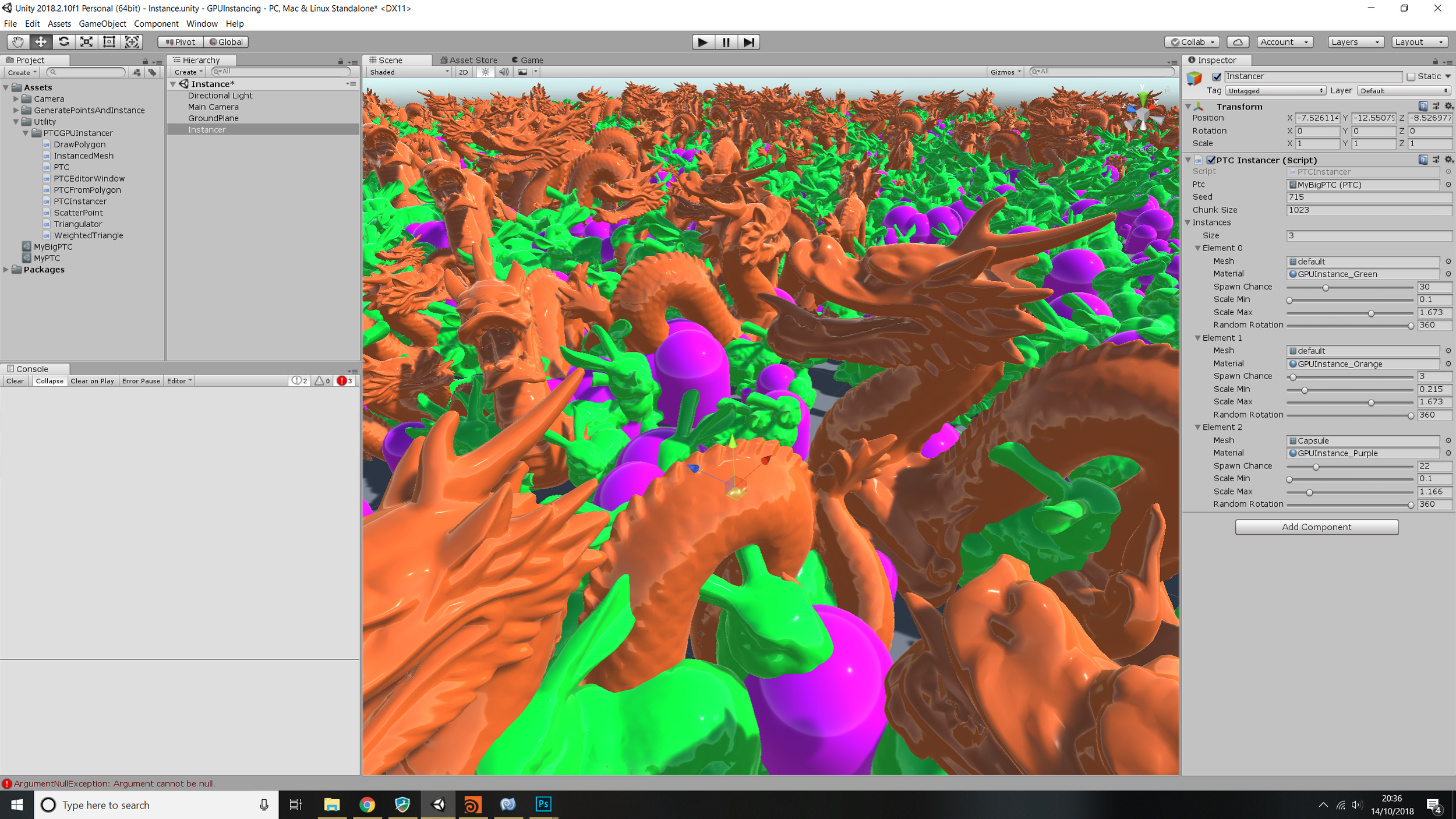
Task: Select the Rect transform tool
Action: 109,42
